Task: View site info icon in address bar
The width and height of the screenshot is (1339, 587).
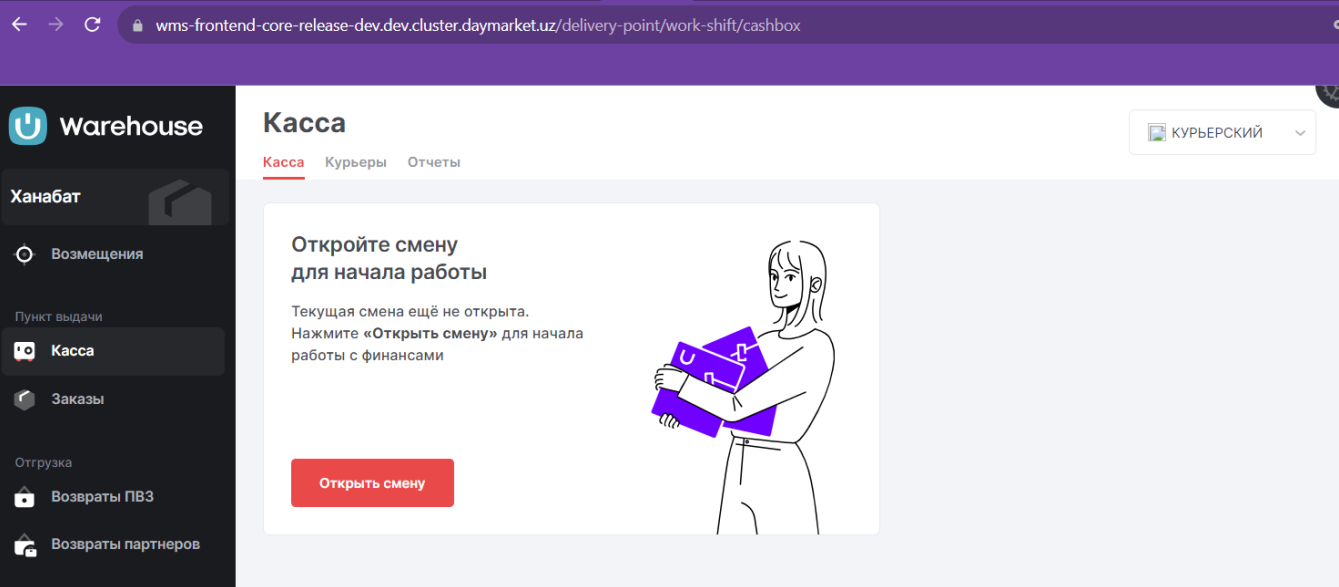Action: tap(137, 25)
